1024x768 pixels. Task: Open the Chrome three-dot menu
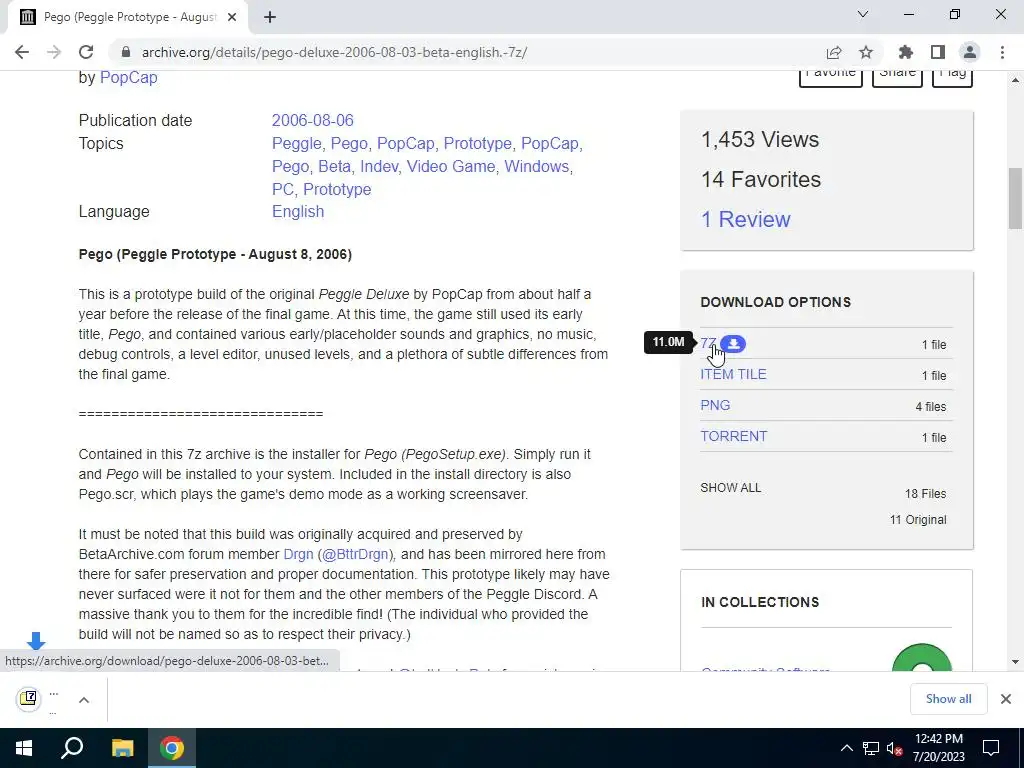(x=1002, y=52)
